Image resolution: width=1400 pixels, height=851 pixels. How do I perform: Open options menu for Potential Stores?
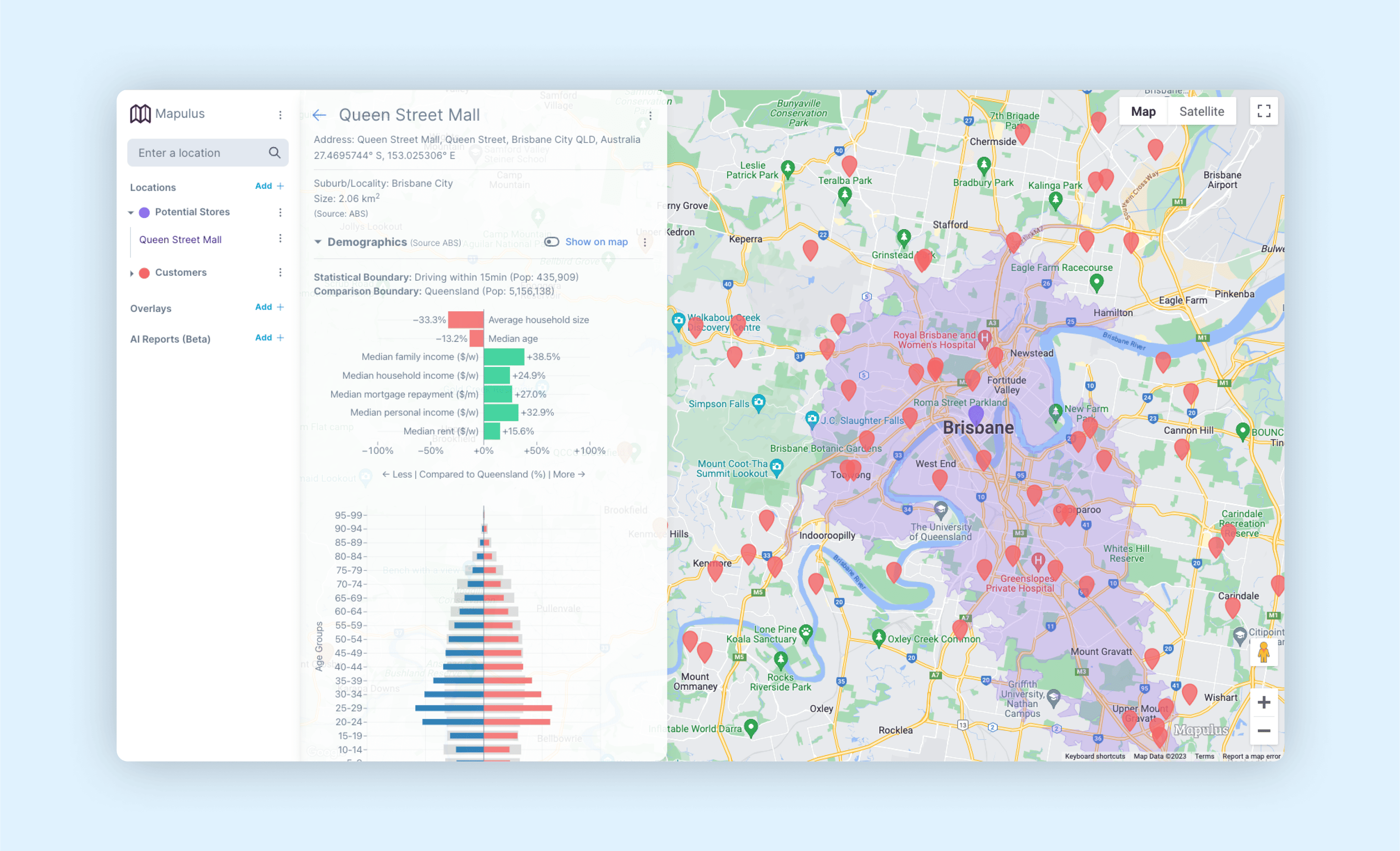(280, 212)
